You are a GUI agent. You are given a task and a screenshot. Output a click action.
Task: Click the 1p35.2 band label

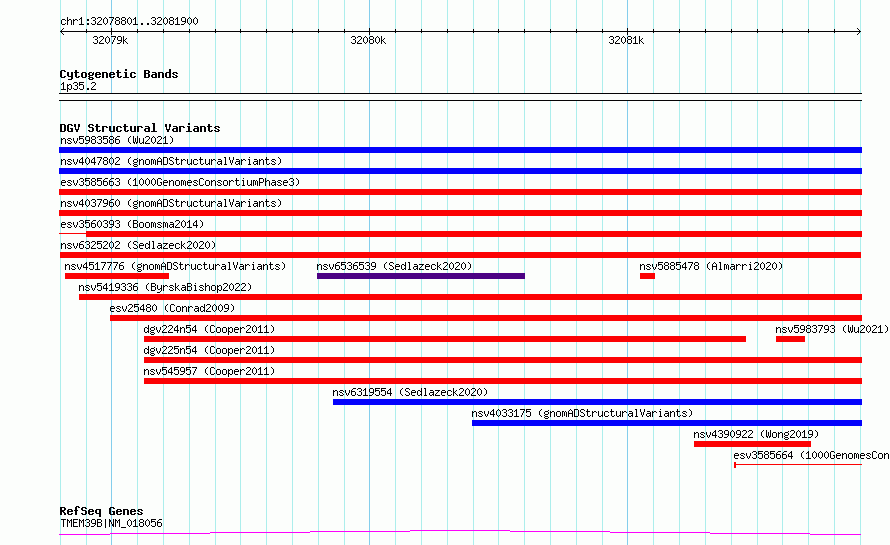pyautogui.click(x=78, y=86)
